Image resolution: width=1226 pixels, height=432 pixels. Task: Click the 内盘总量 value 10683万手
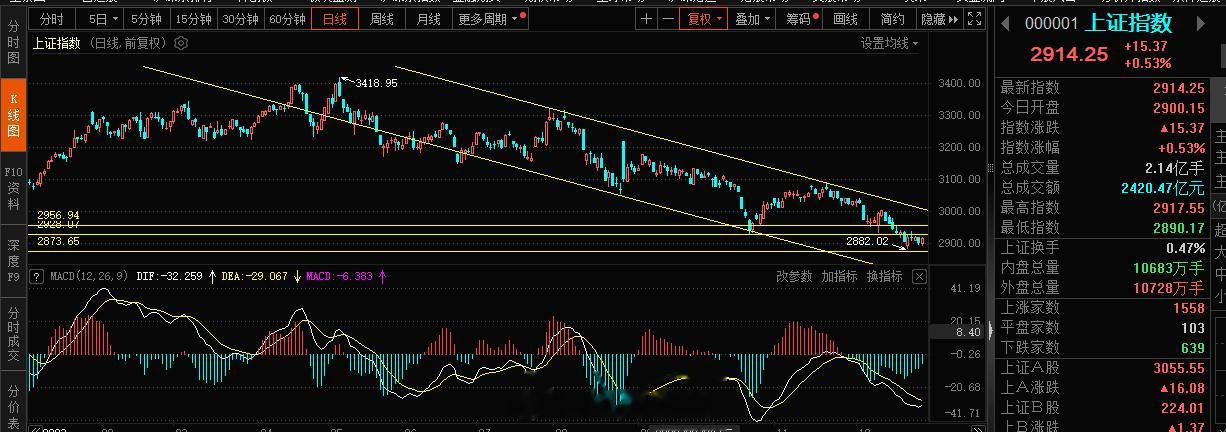click(x=1168, y=267)
